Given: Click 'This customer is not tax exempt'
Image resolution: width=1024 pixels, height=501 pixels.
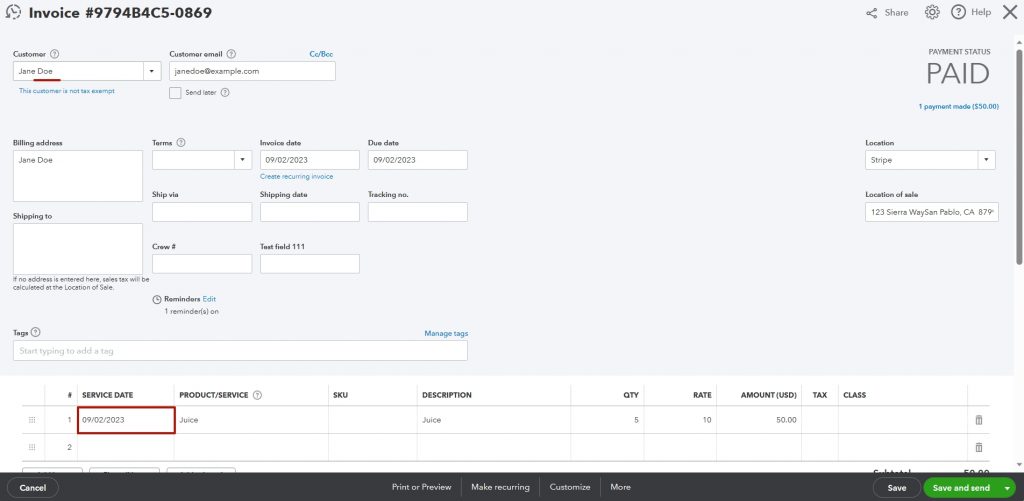Looking at the screenshot, I should tap(67, 91).
